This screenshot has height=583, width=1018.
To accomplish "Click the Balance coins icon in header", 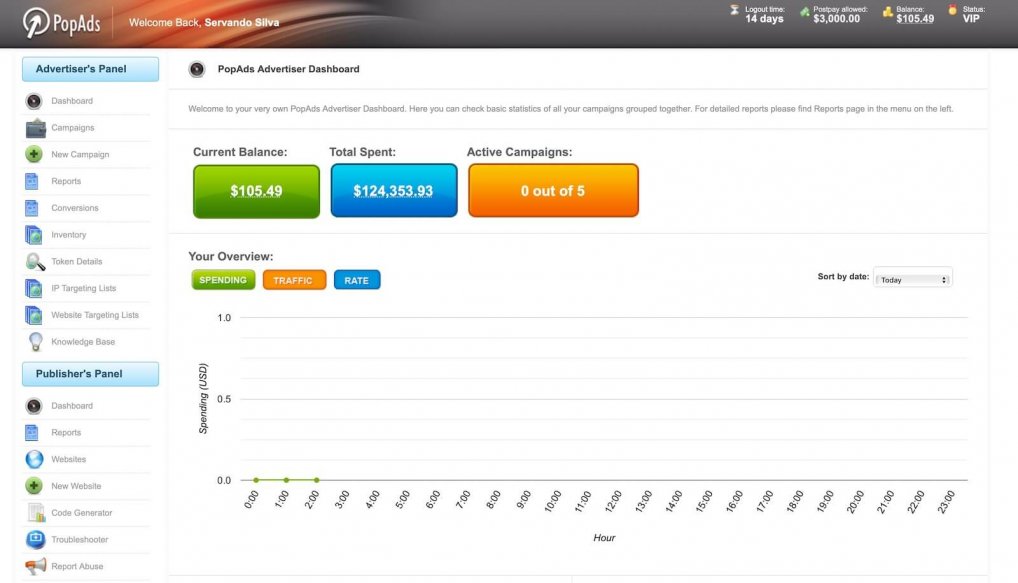I will (888, 11).
